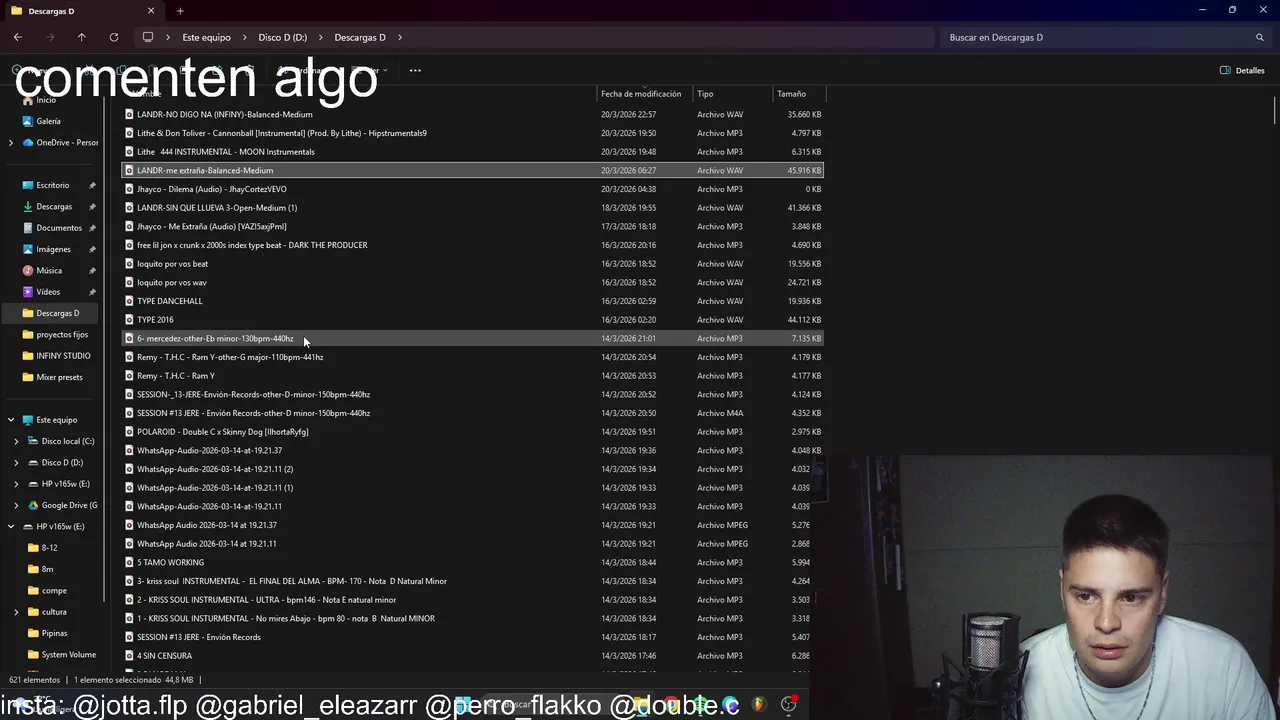Select WhatsApp-Audio-2026-03-14-at-19.21.11 (2) file
Image resolution: width=1280 pixels, height=720 pixels.
pyautogui.click(x=215, y=469)
